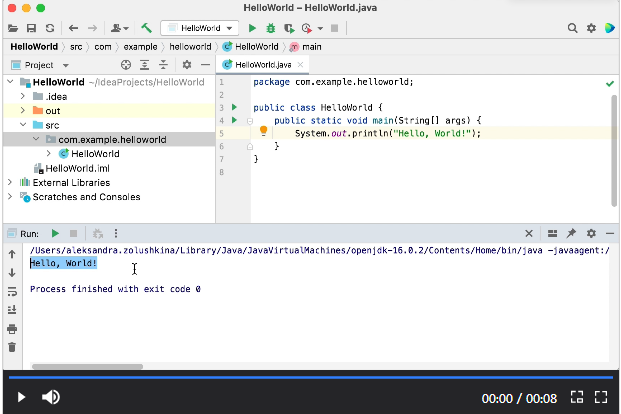The image size is (621, 414).
Task: Open dropdown arrow next to profiler icon
Action: point(320,29)
